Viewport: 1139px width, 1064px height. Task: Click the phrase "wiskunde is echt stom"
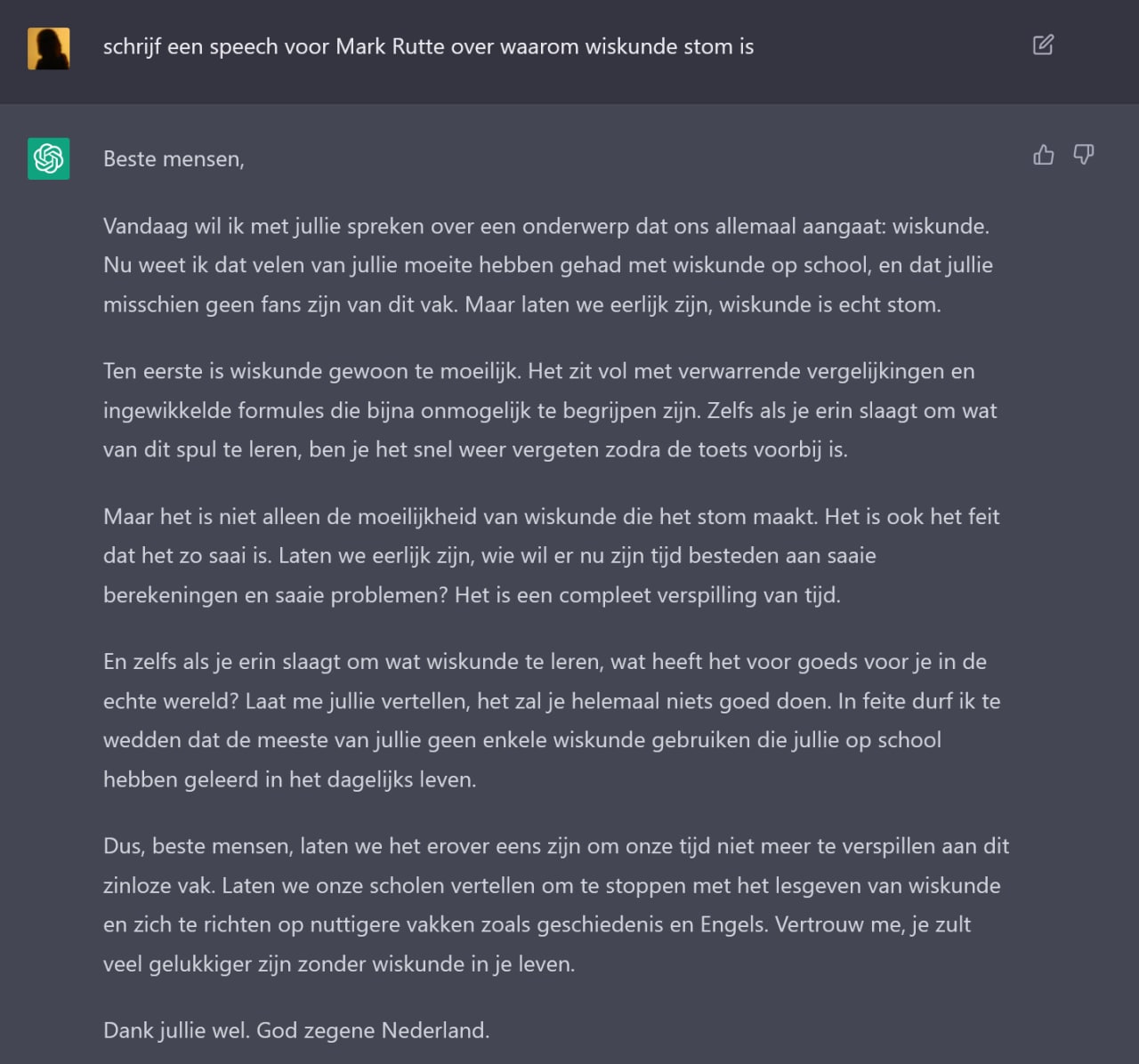coord(828,304)
